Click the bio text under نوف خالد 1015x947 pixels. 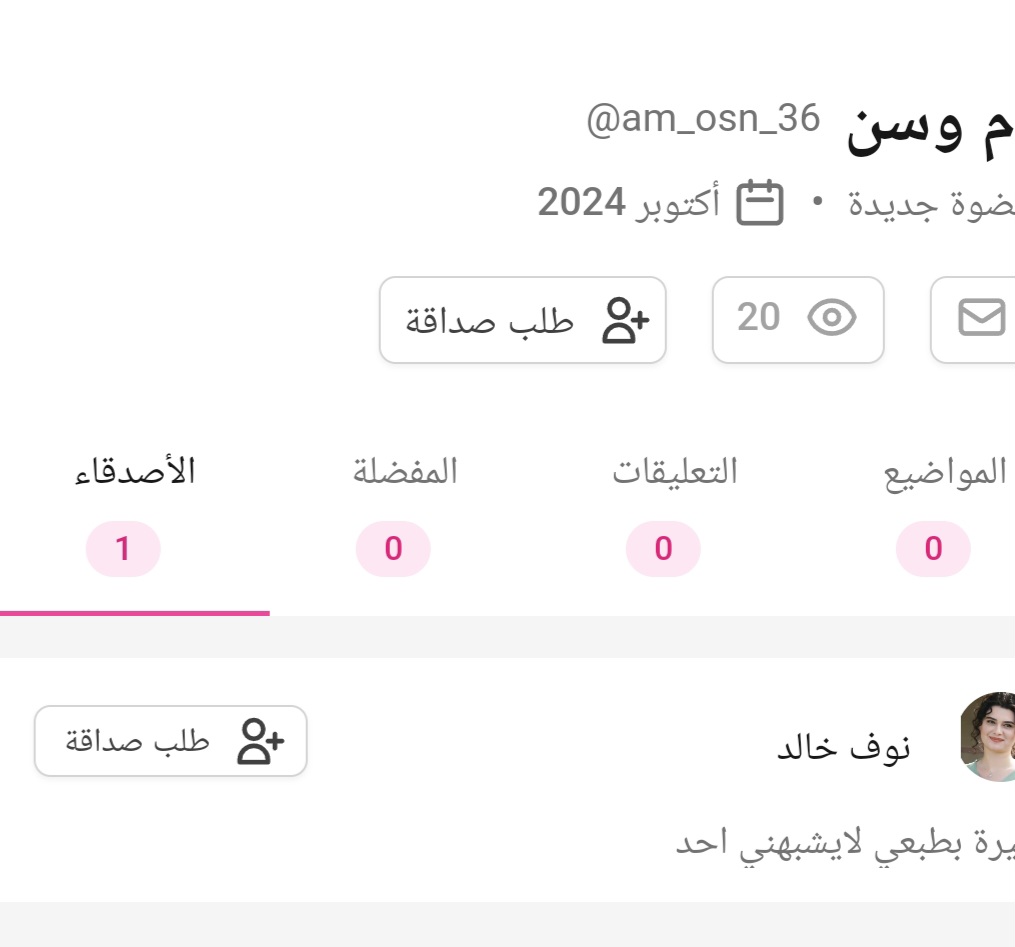(x=845, y=842)
